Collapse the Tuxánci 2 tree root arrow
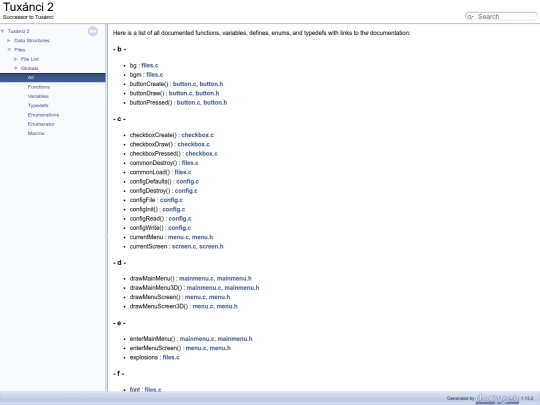540x405 pixels. (3, 31)
